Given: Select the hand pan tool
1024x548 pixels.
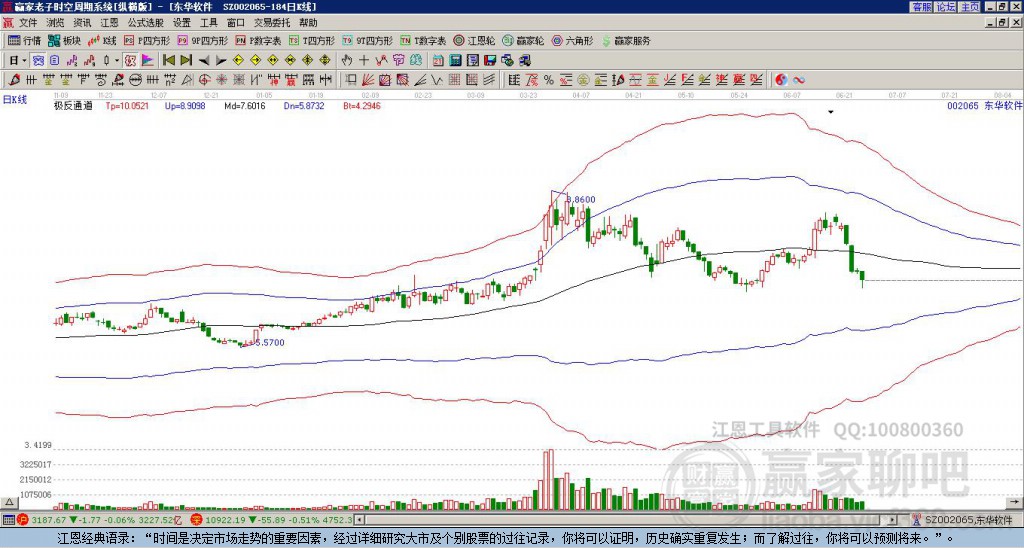Looking at the screenshot, I should point(347,61).
